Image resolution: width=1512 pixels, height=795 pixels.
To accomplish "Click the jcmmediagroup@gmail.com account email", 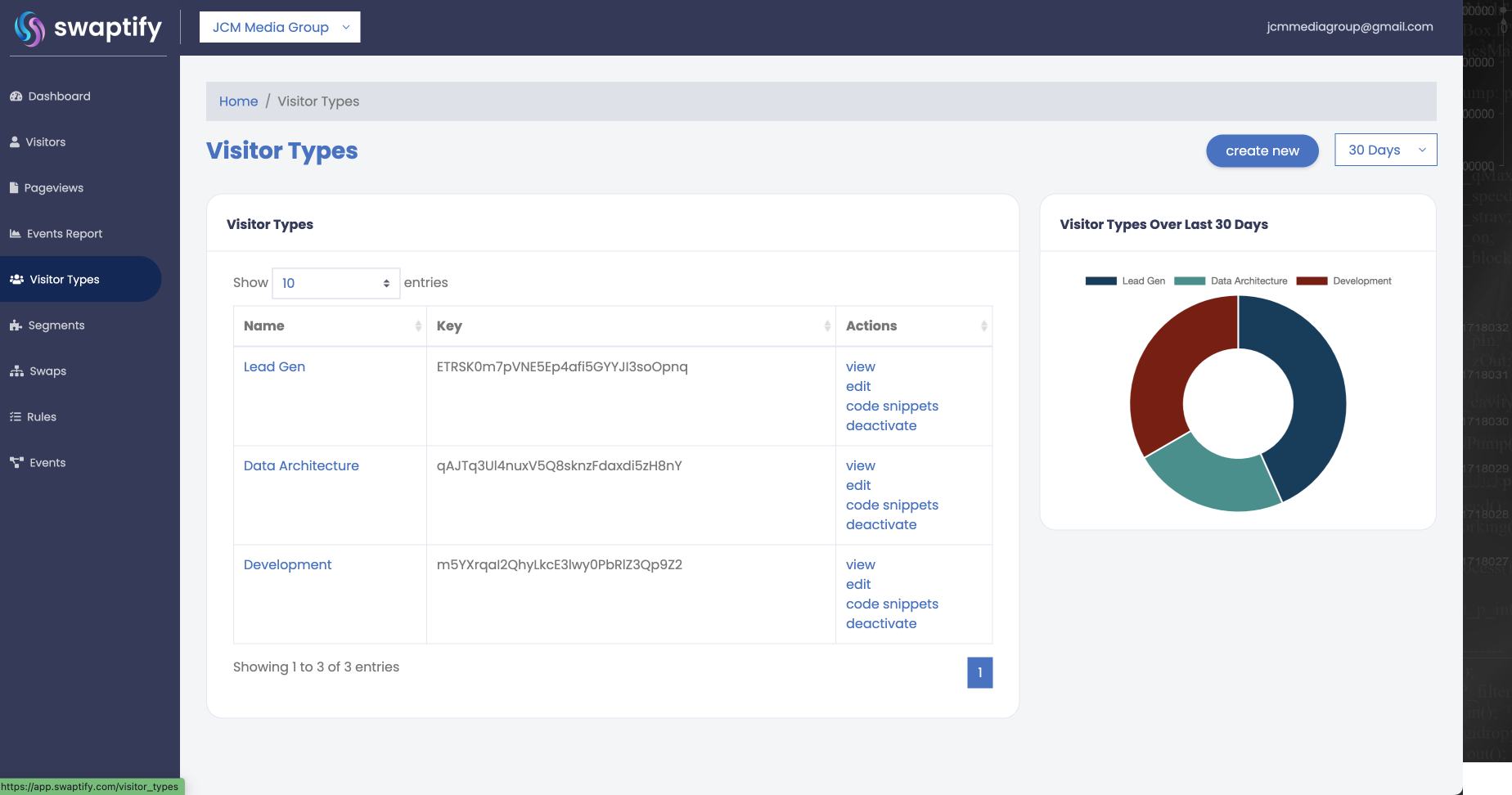I will point(1350,27).
